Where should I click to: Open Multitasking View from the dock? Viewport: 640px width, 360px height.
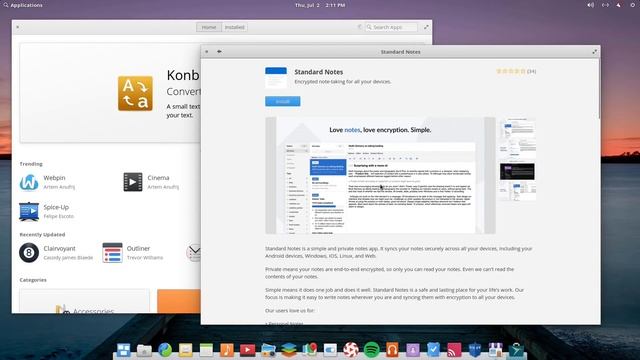123,350
